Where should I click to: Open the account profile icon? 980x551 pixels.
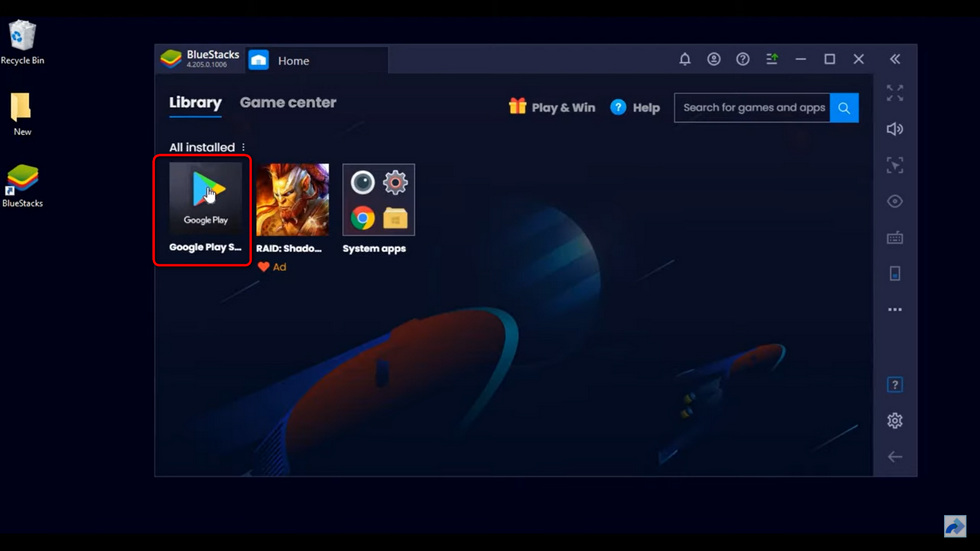(x=714, y=59)
